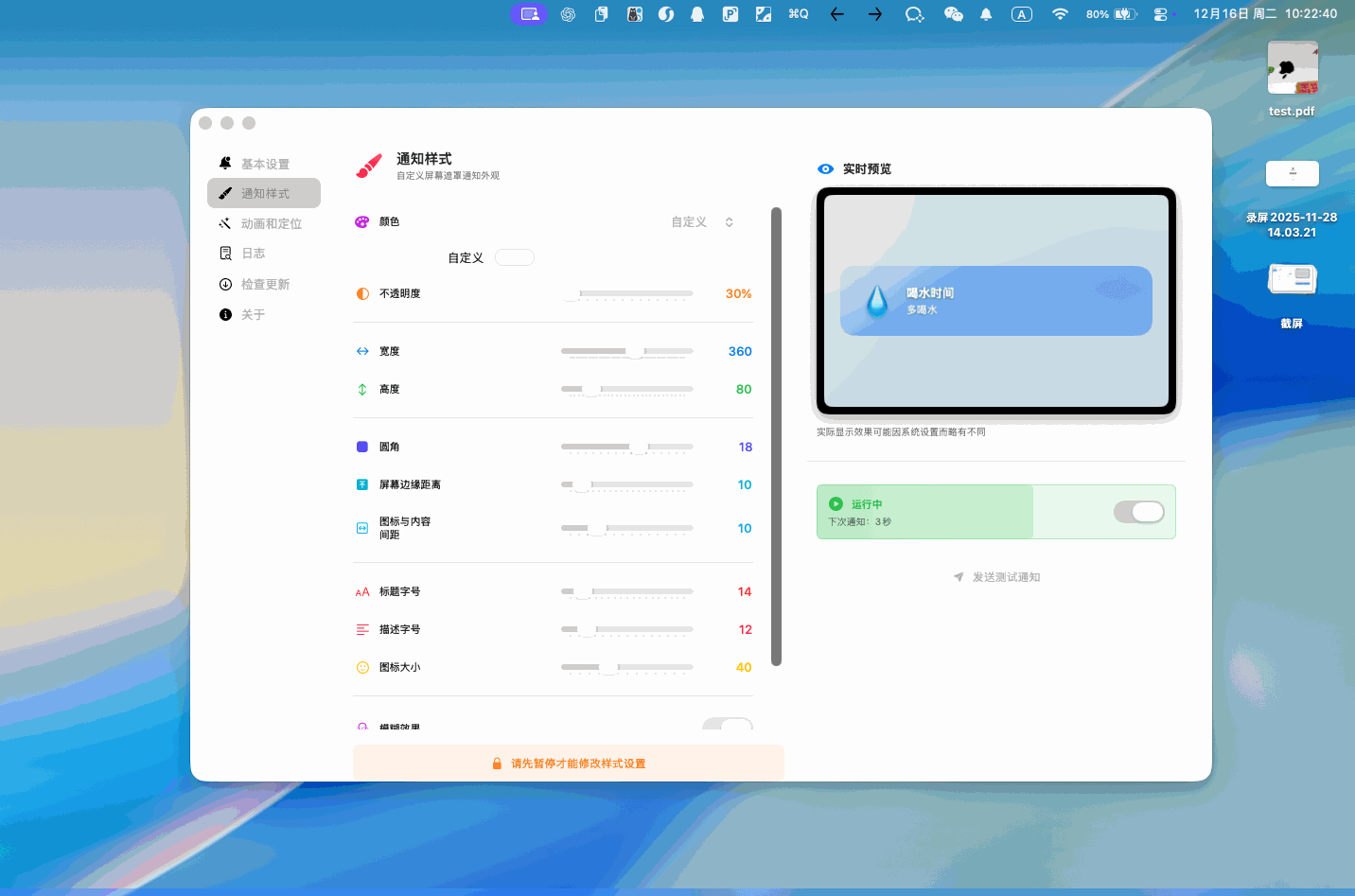The height and width of the screenshot is (896, 1355).
Task: Click the purple square 圆角 icon
Action: (x=362, y=447)
